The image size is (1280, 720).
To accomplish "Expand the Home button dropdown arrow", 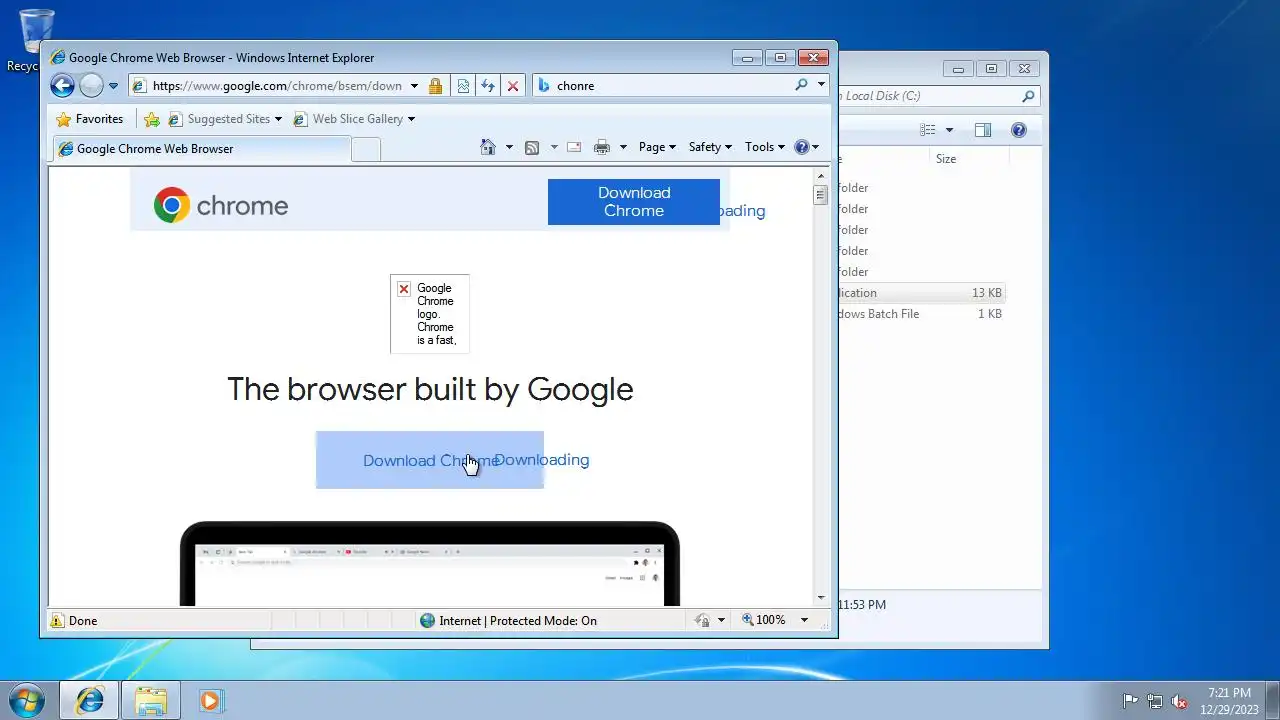I will 509,147.
